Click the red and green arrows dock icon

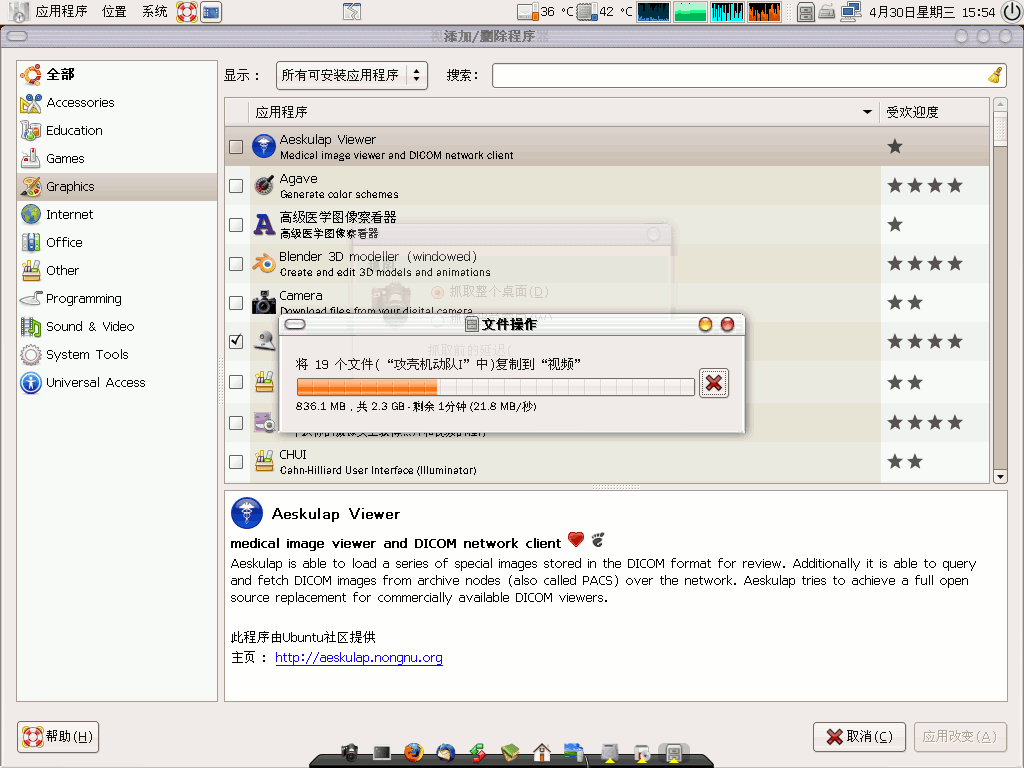(x=478, y=753)
